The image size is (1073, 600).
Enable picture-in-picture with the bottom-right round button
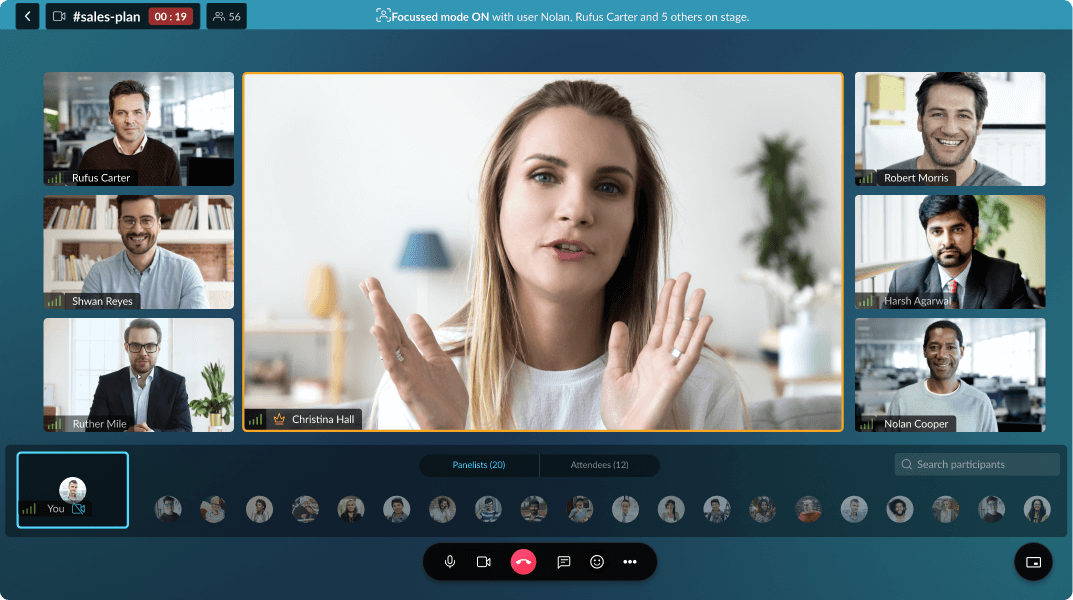(x=1033, y=562)
